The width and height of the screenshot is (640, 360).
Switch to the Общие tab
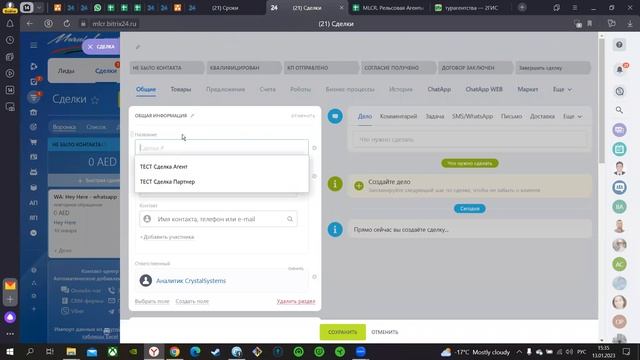146,89
